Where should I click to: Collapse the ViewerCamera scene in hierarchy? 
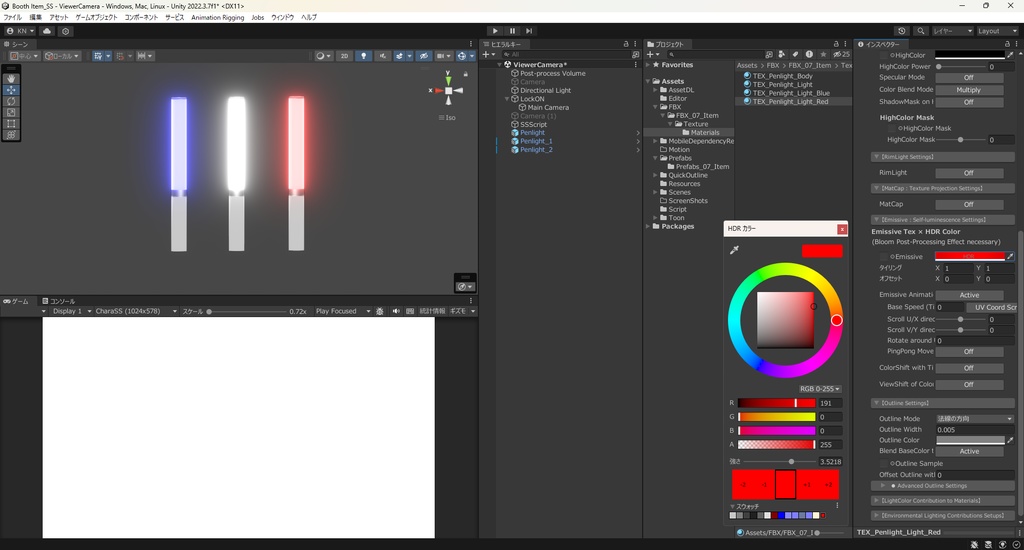coord(500,65)
